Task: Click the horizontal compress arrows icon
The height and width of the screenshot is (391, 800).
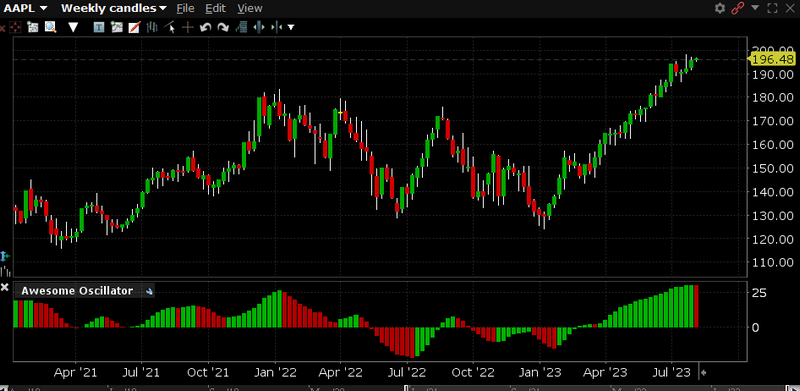Action: pyautogui.click(x=277, y=27)
